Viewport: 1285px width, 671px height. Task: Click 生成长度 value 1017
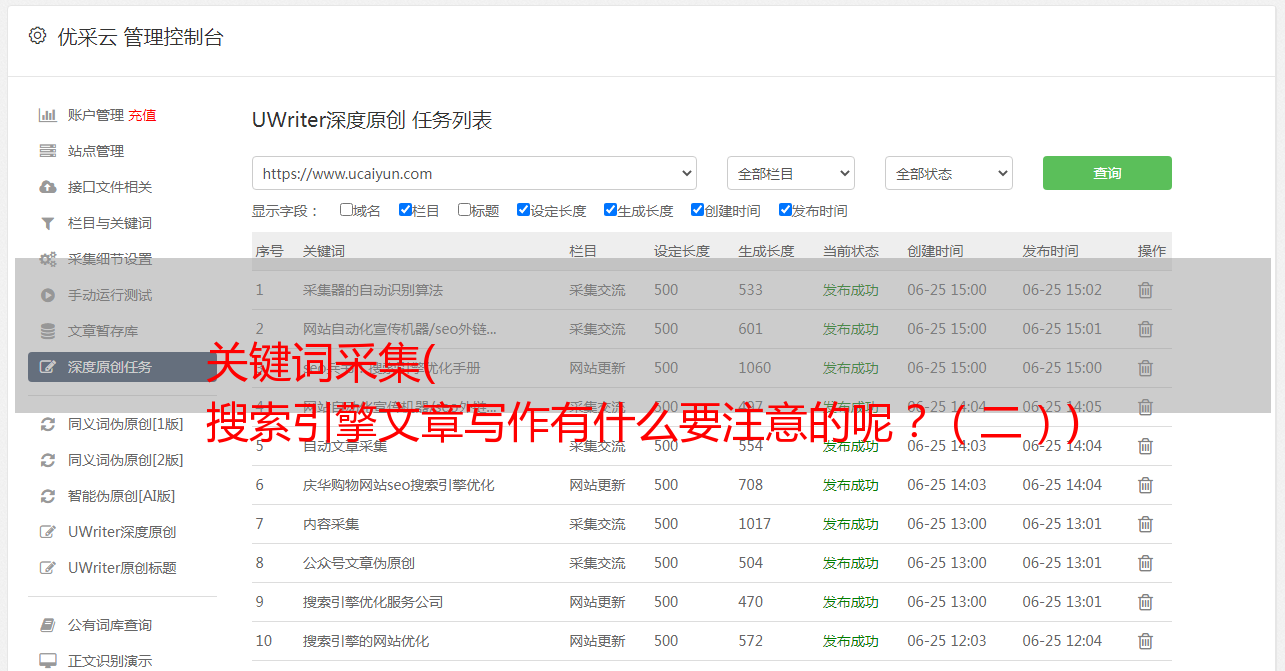(755, 524)
